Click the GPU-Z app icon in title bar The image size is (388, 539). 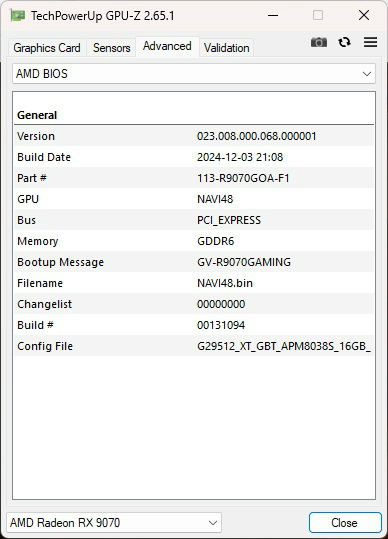pyautogui.click(x=18, y=15)
